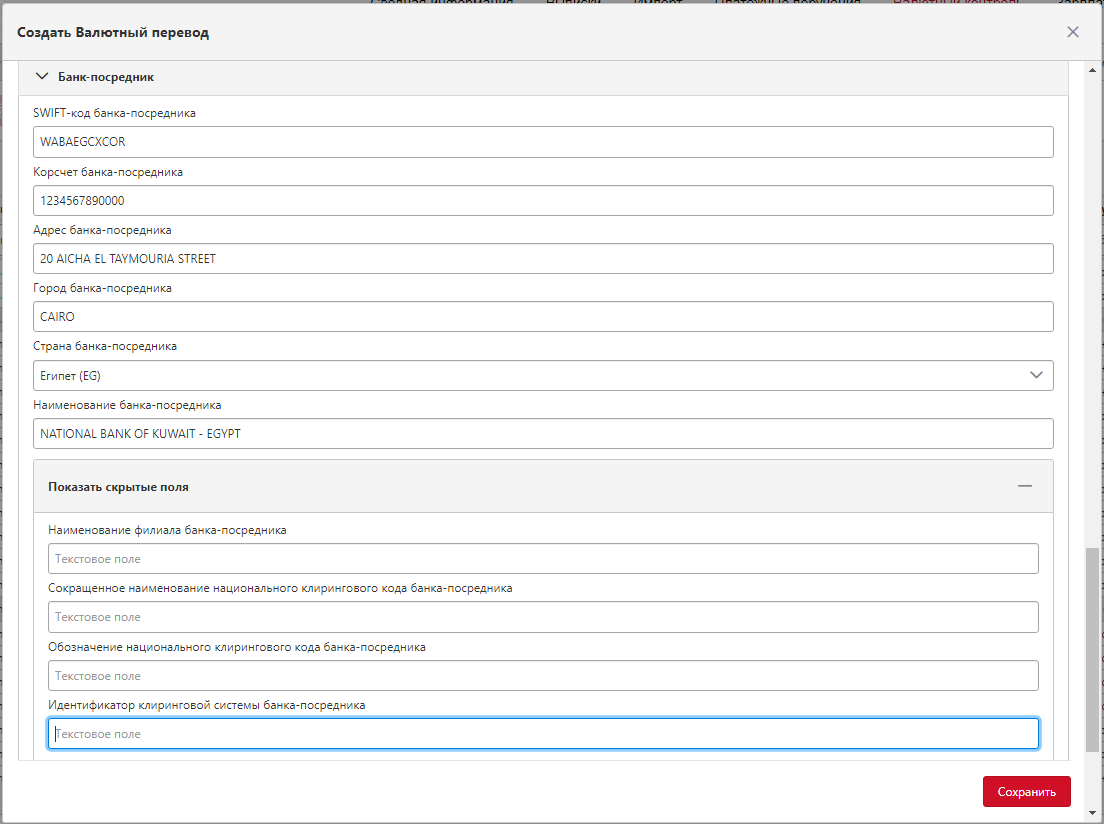The image size is (1104, 824).
Task: Open the Страна банка-посредника dropdown
Action: (x=543, y=375)
